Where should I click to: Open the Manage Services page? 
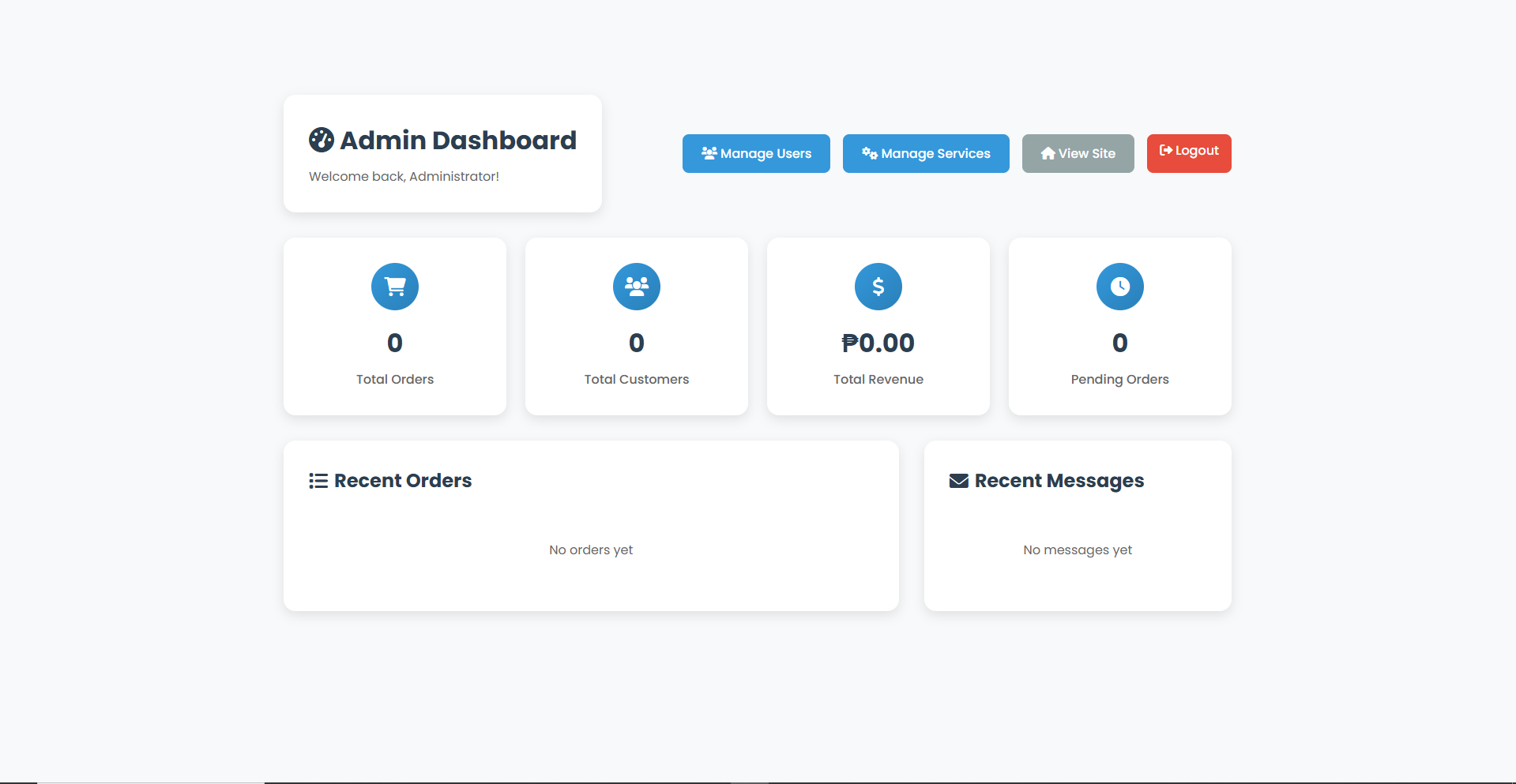[925, 153]
